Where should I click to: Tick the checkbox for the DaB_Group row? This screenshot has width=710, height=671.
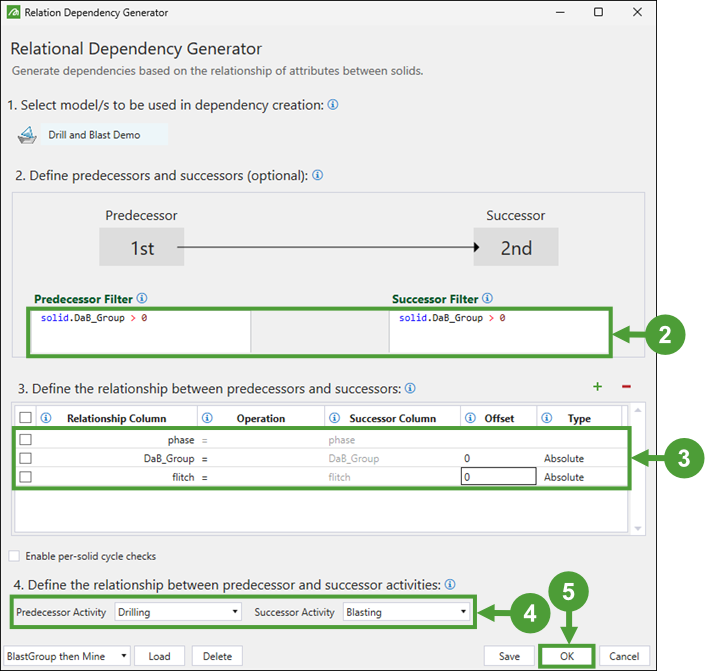[x=26, y=458]
